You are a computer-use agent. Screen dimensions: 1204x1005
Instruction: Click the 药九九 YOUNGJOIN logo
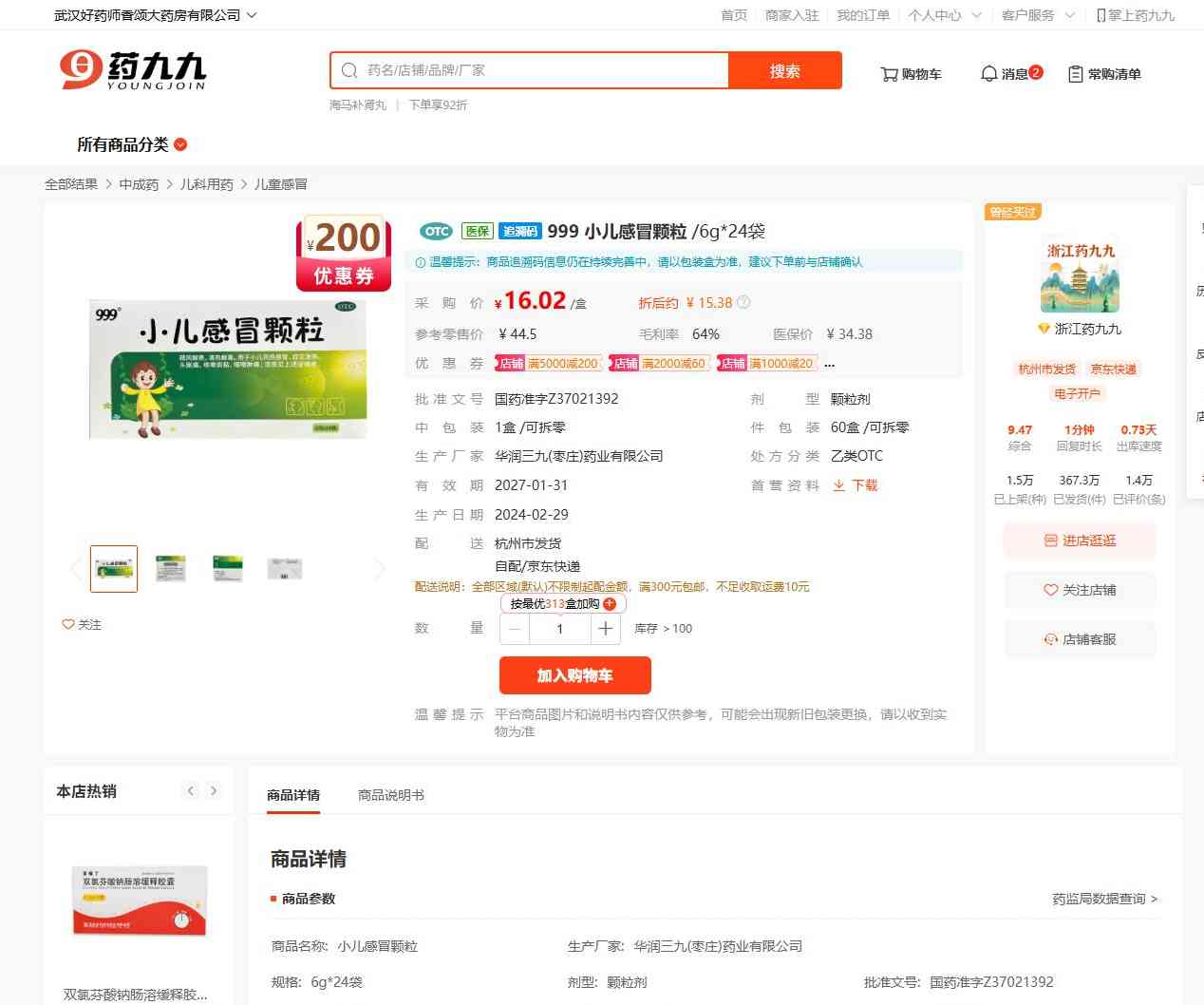pyautogui.click(x=132, y=71)
